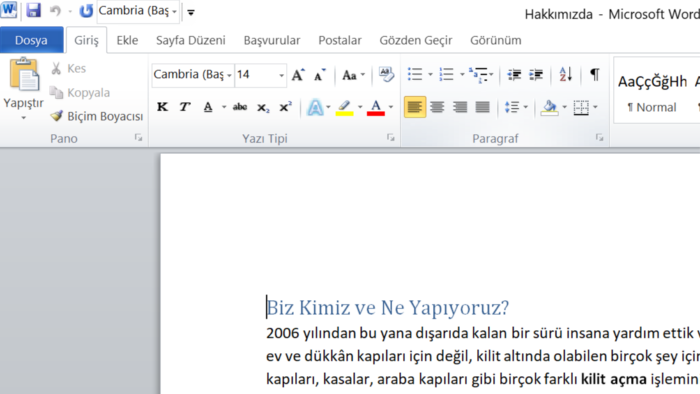Grow font size with large A icon
This screenshot has width=700, height=394.
[298, 75]
